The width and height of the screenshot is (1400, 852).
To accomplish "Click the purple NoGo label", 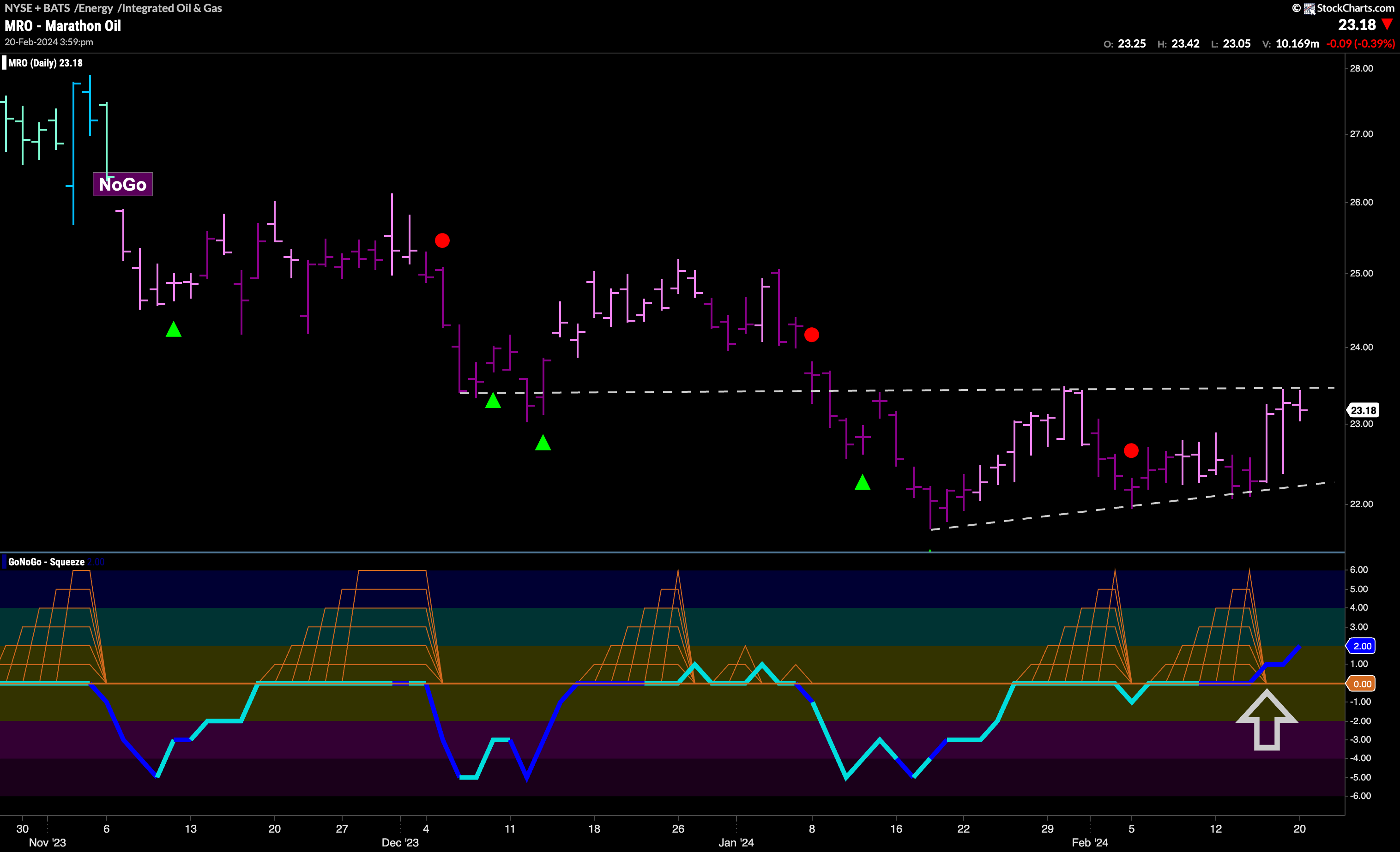I will [x=123, y=184].
